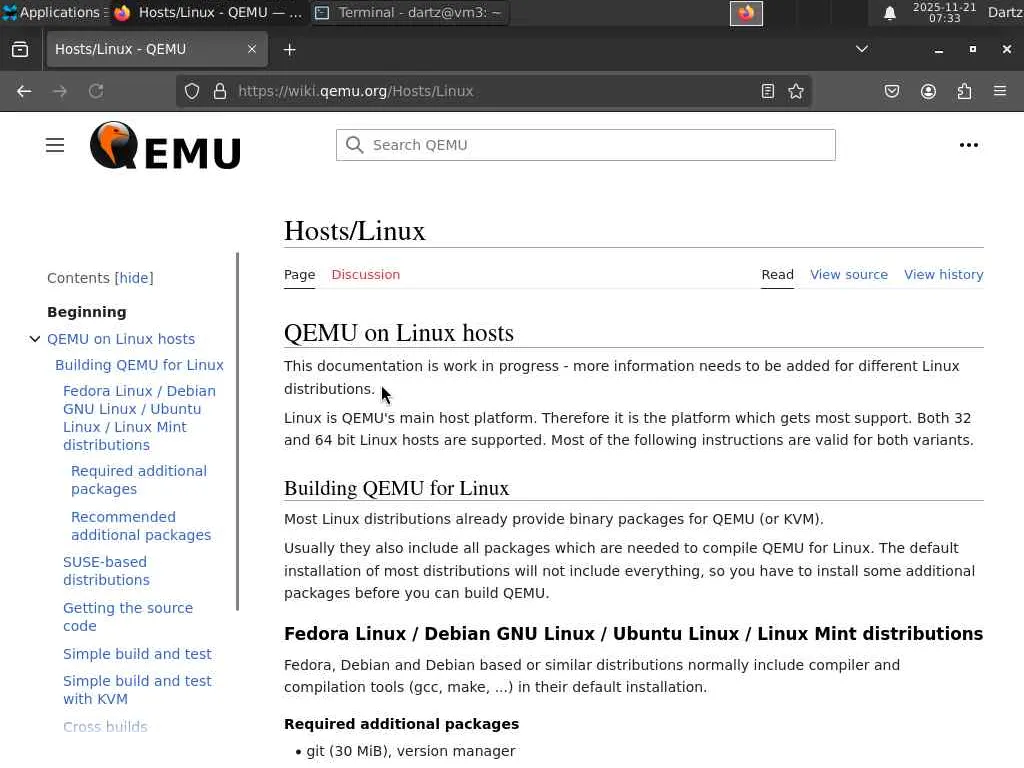This screenshot has width=1024, height=768.
Task: Select the Page tab
Action: (300, 275)
